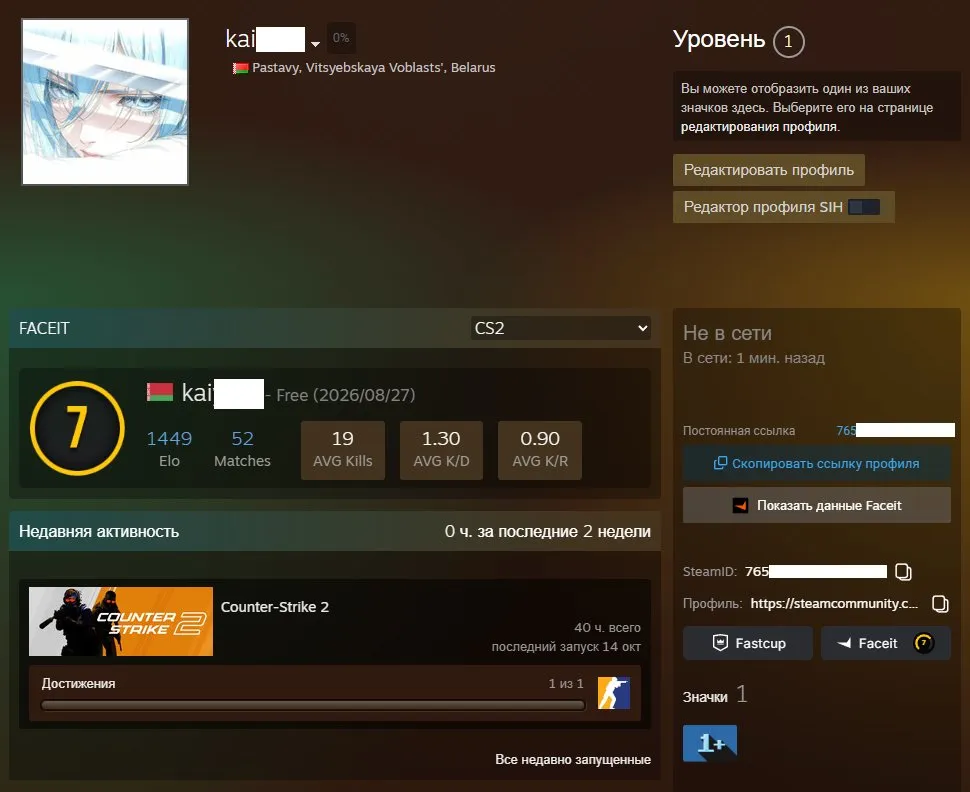Screen dimensions: 970x792
Task: Click the Fastcup button
Action: click(x=748, y=644)
